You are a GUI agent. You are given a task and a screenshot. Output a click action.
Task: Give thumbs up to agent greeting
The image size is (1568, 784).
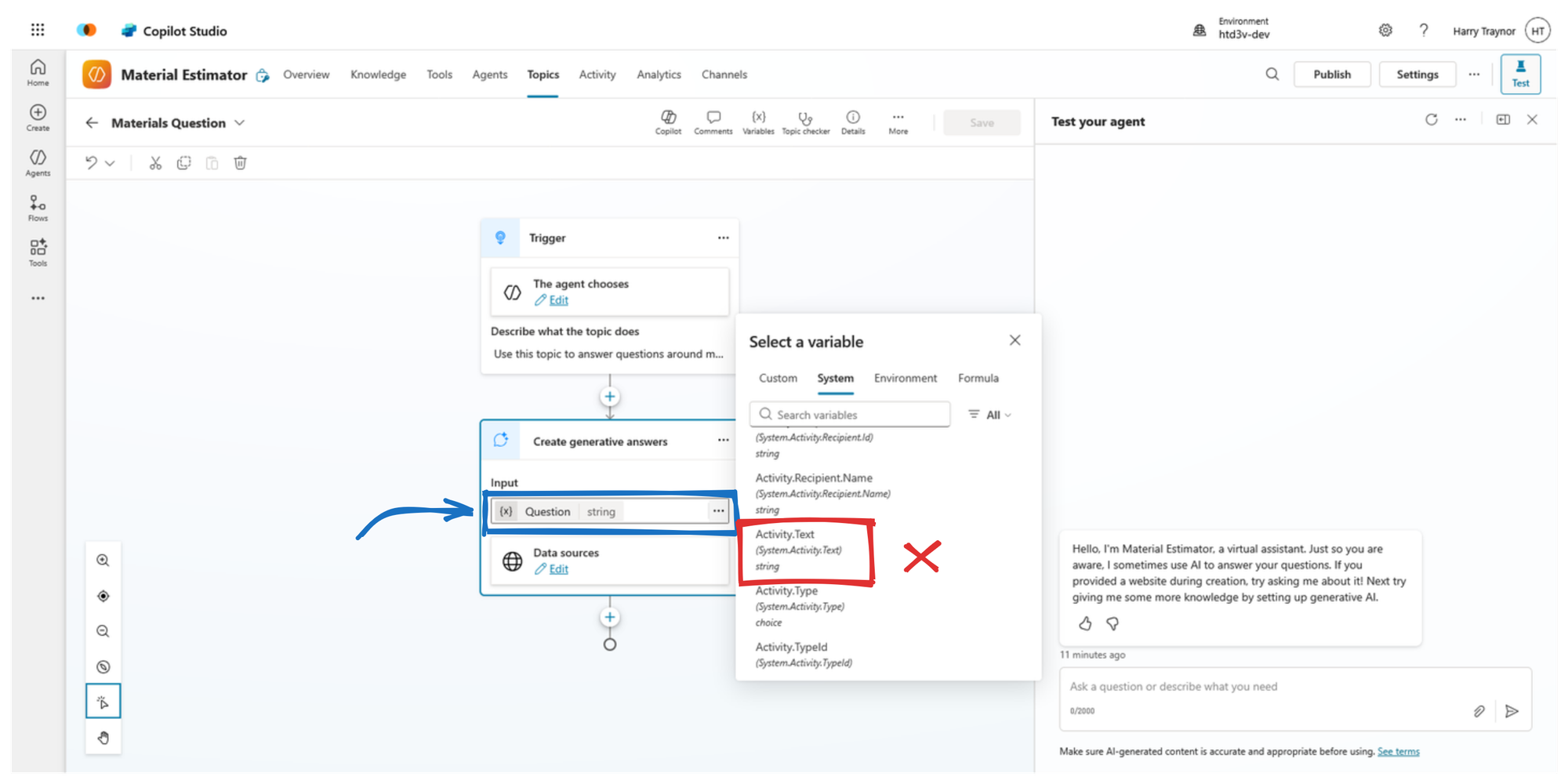click(1085, 624)
